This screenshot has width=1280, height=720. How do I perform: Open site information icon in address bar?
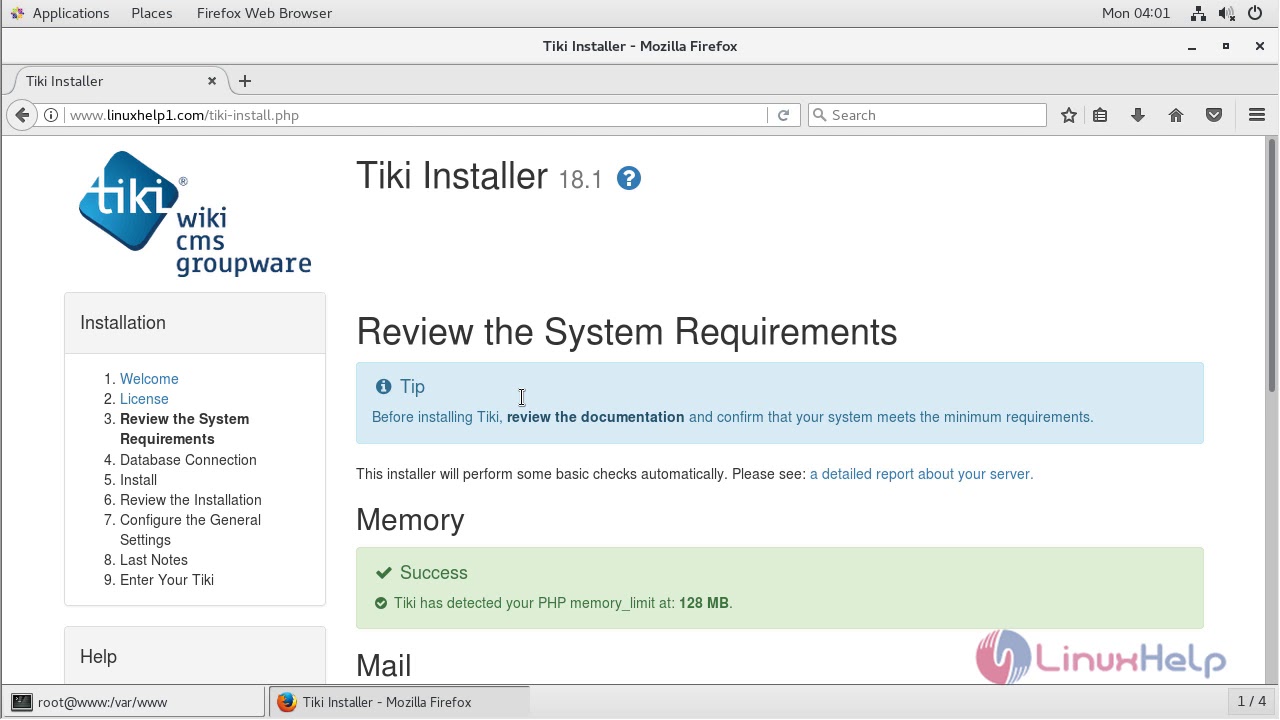pyautogui.click(x=51, y=115)
